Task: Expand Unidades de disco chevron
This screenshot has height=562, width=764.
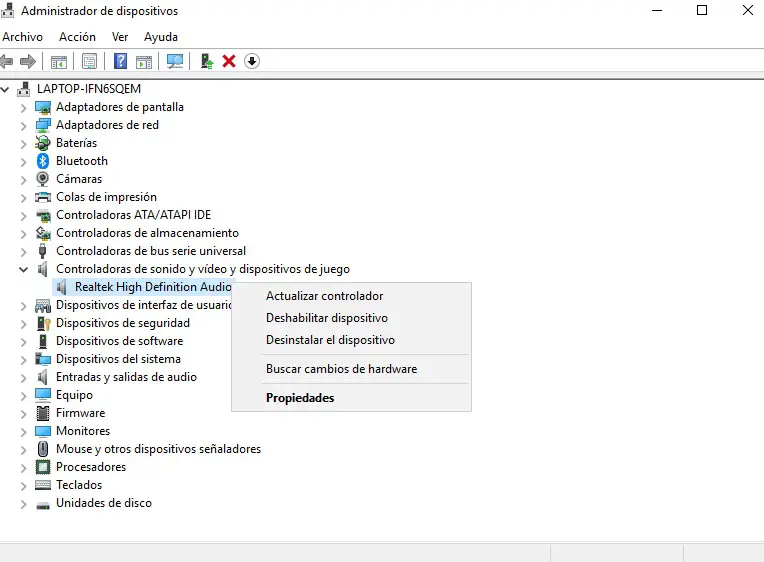Action: [23, 504]
